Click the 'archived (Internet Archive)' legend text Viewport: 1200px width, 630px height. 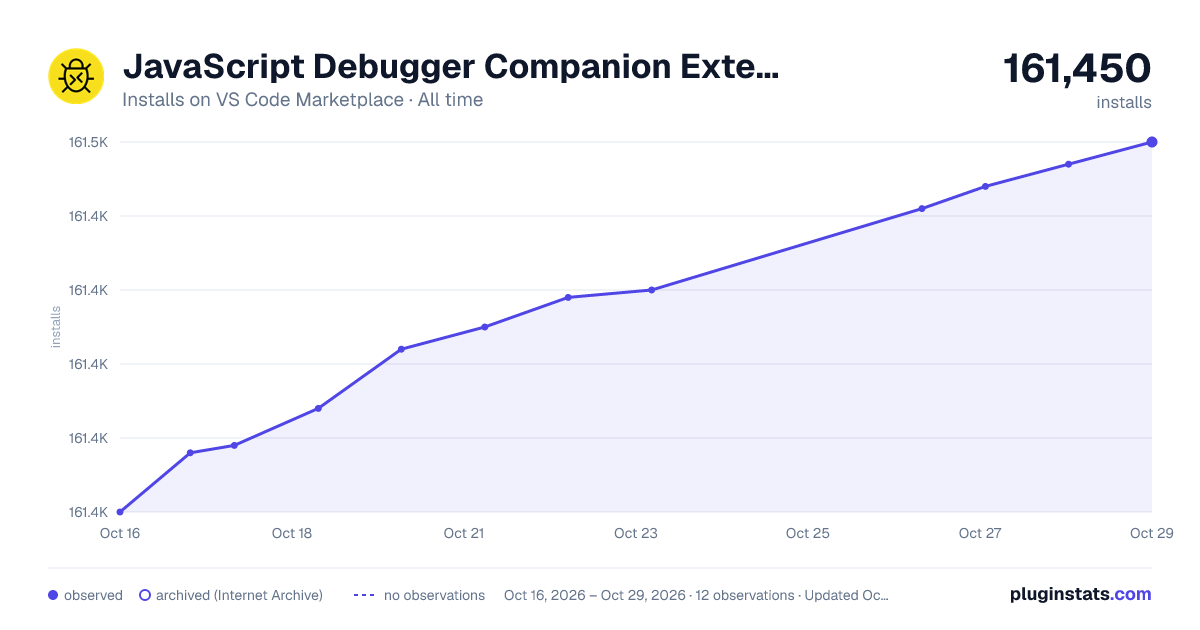click(x=239, y=595)
